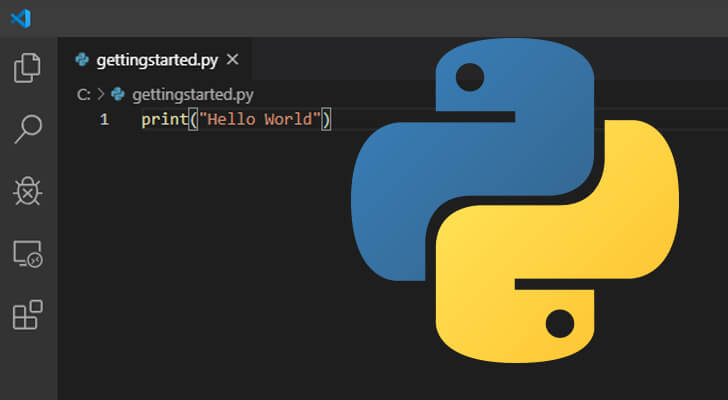The height and width of the screenshot is (400, 728).
Task: Click the "Hello World" string in code
Action: 260,119
